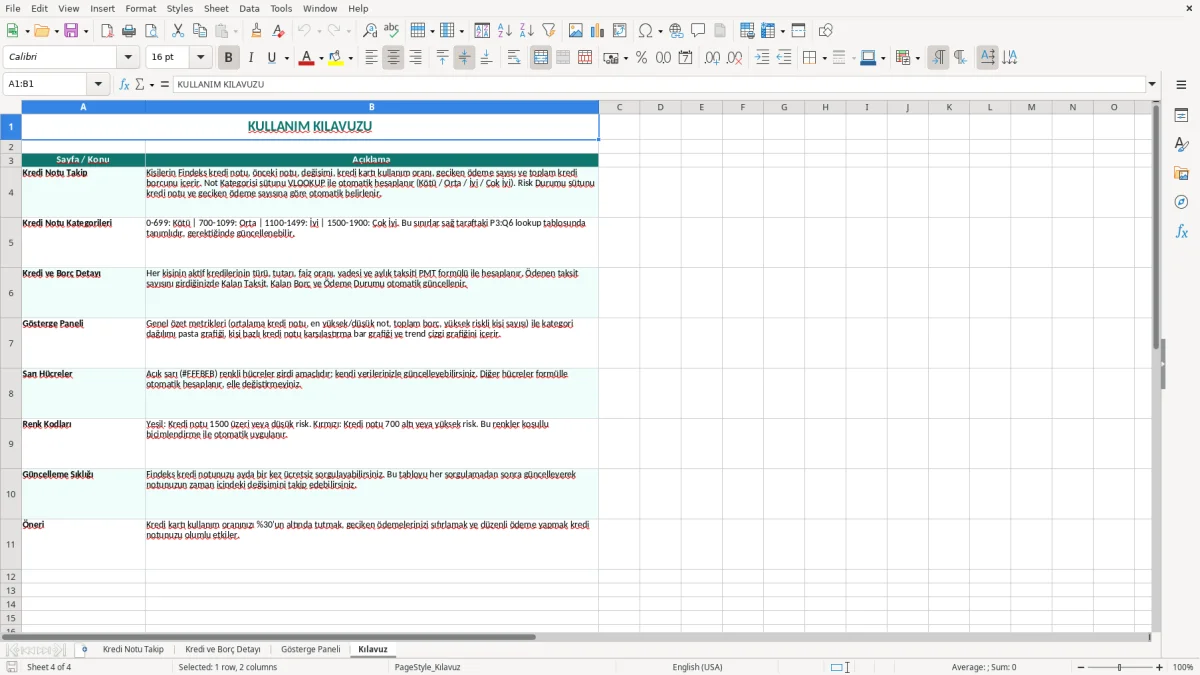Open Borders dropdown arrow

pyautogui.click(x=823, y=58)
